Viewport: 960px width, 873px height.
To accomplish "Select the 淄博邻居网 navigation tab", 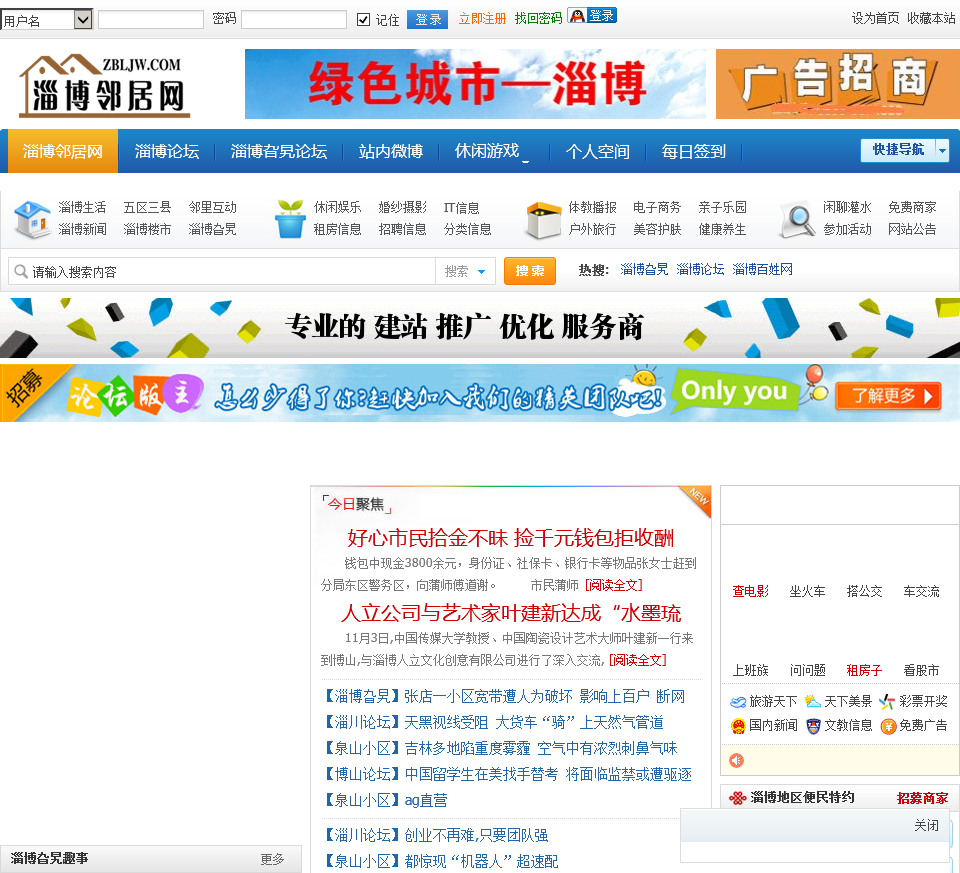I will 62,151.
